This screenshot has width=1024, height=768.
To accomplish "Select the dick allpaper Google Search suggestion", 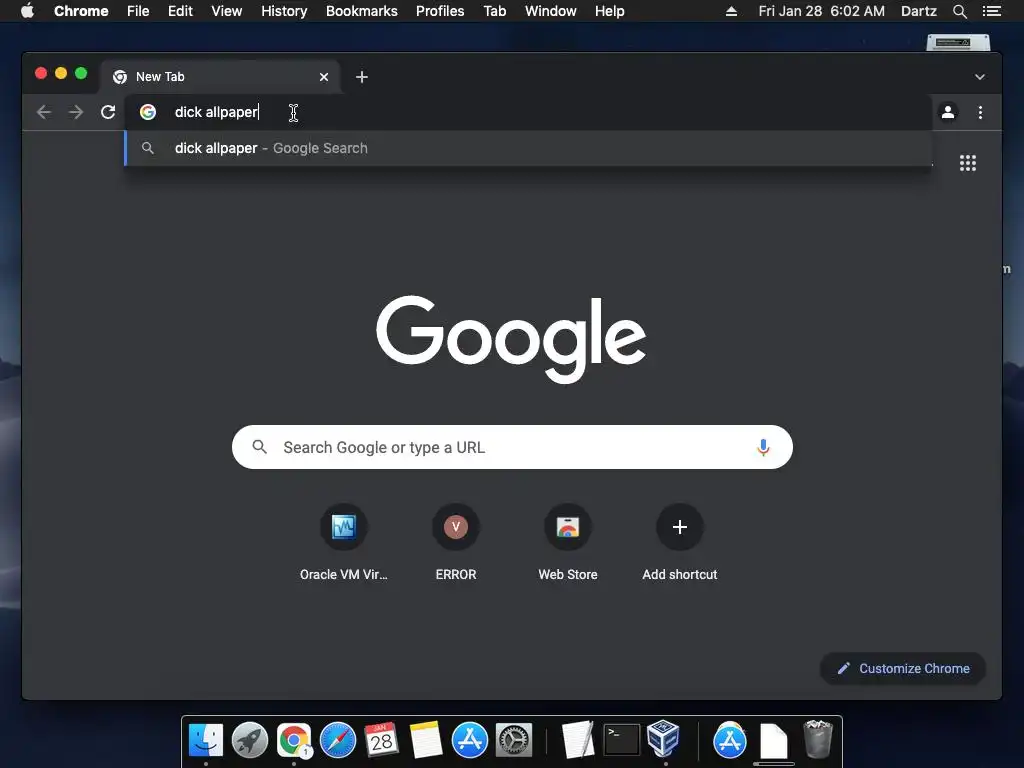I will point(528,148).
